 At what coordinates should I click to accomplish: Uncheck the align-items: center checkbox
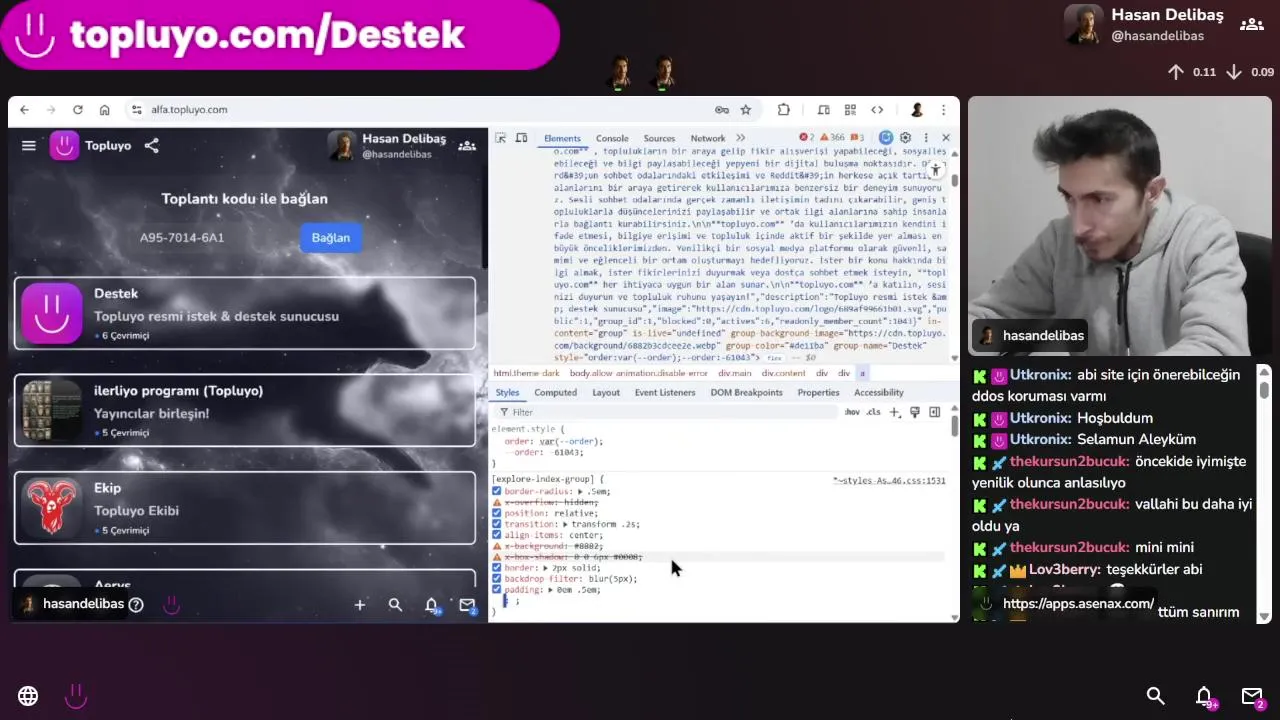(496, 536)
